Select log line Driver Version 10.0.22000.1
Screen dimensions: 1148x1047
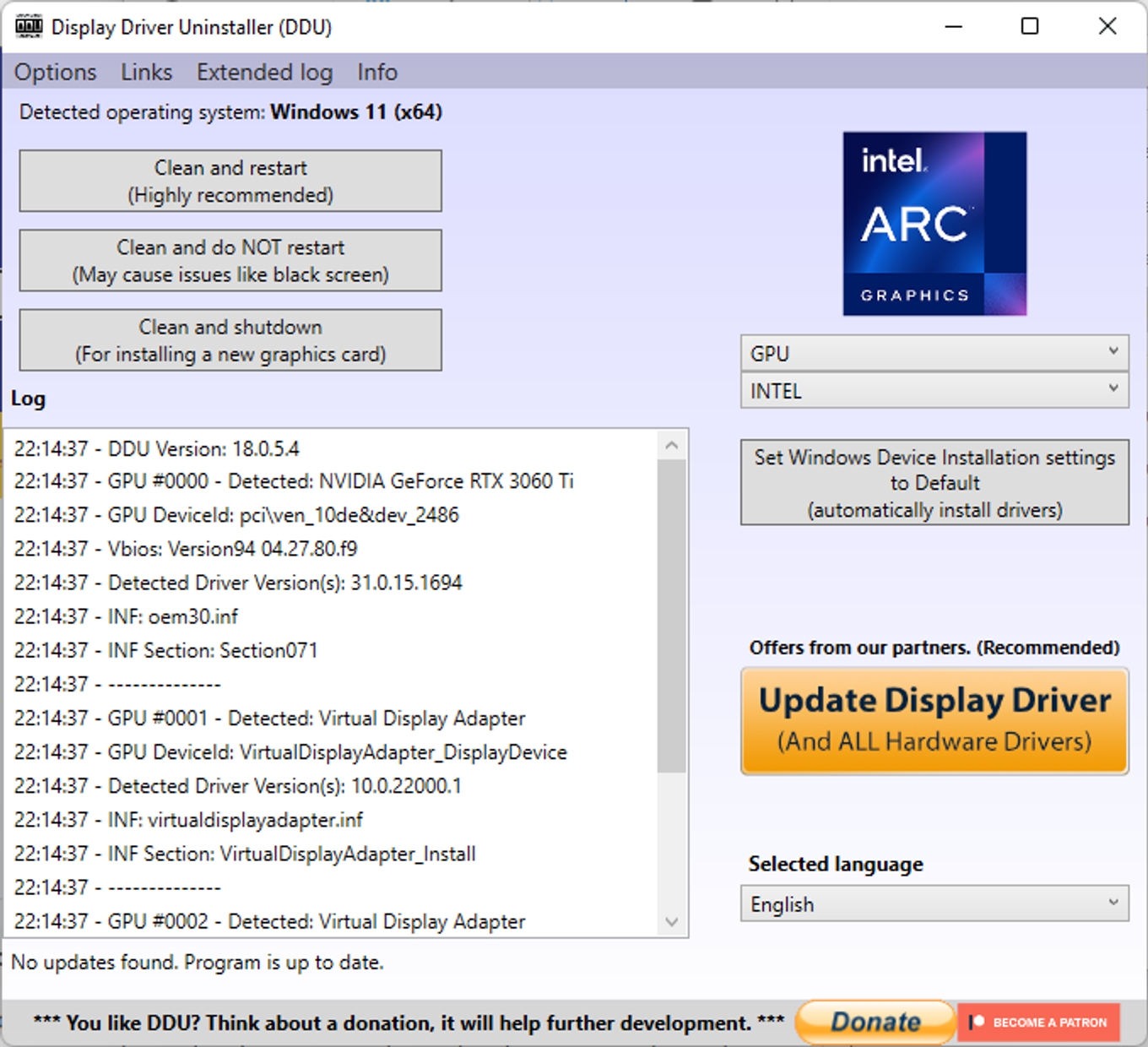click(x=238, y=785)
